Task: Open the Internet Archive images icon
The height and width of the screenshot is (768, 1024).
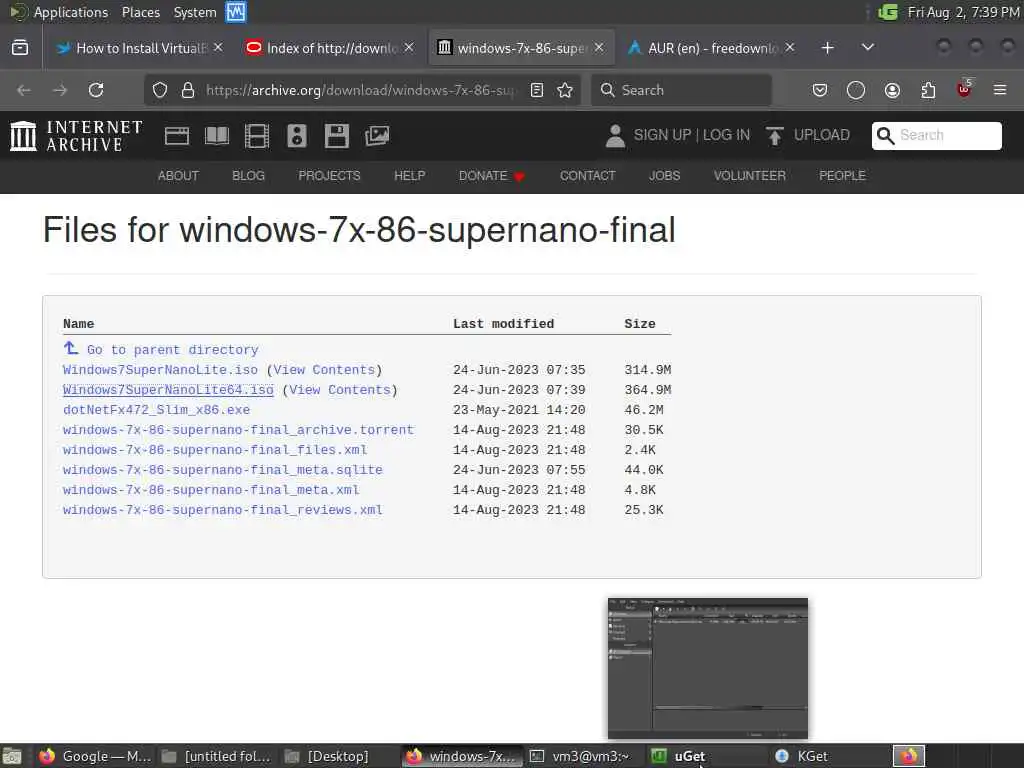Action: pos(377,136)
